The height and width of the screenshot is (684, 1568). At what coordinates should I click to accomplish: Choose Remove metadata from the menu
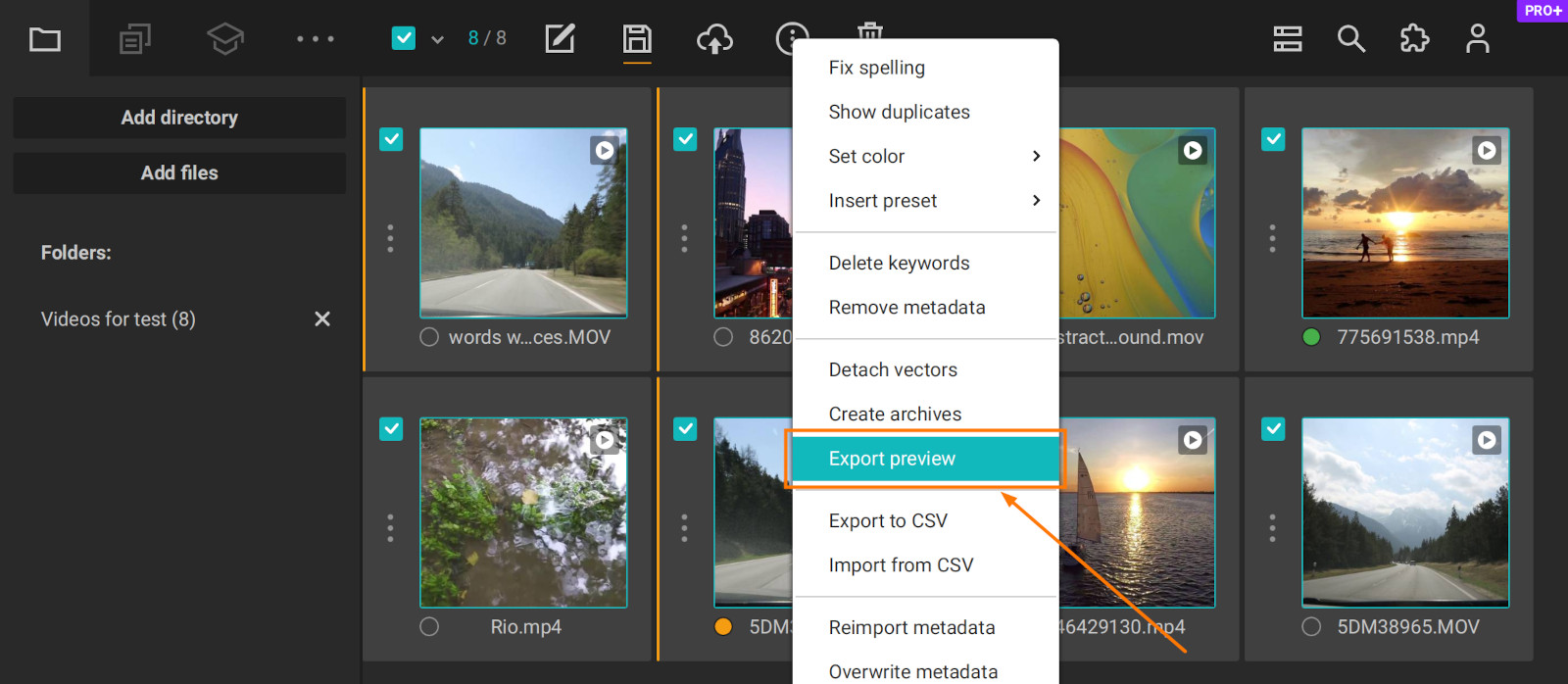925,307
